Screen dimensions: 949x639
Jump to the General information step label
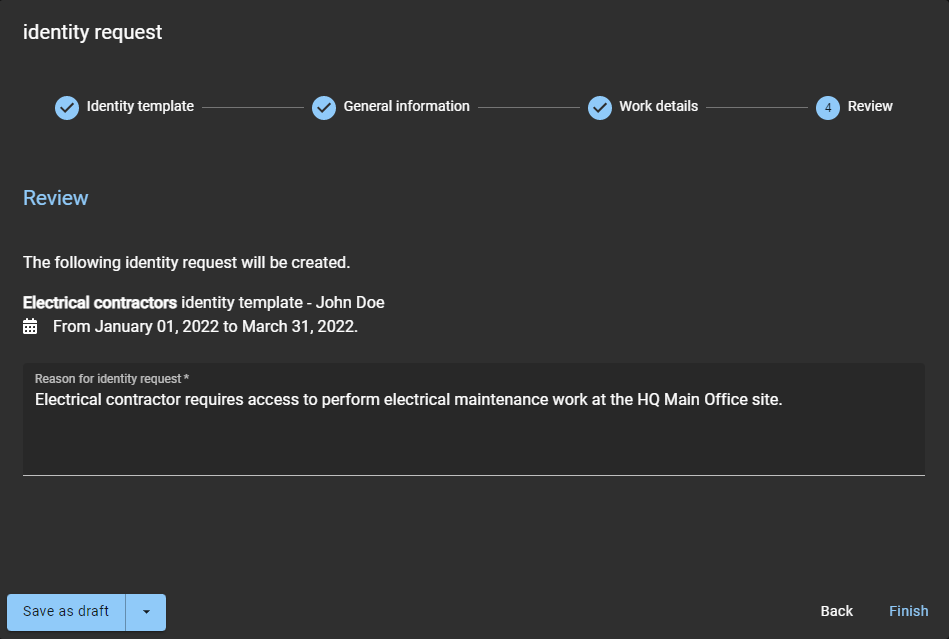[406, 106]
